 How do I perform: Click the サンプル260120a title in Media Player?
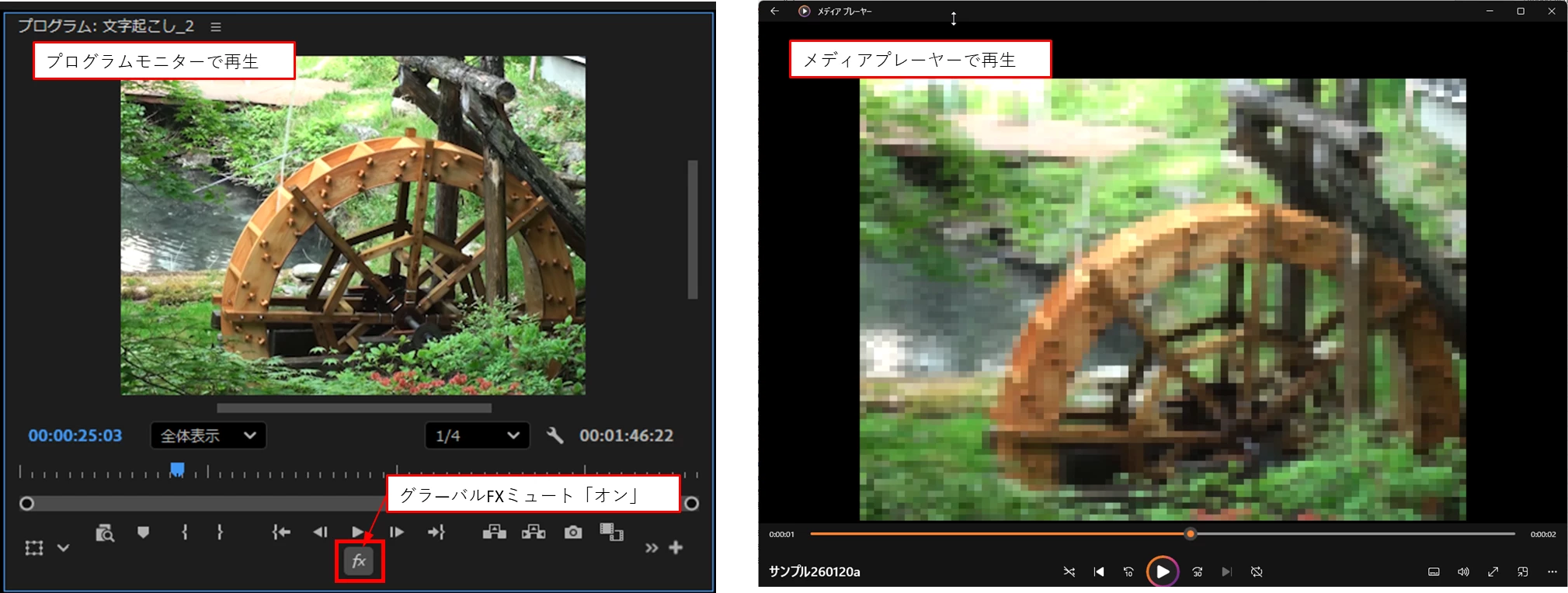(815, 572)
